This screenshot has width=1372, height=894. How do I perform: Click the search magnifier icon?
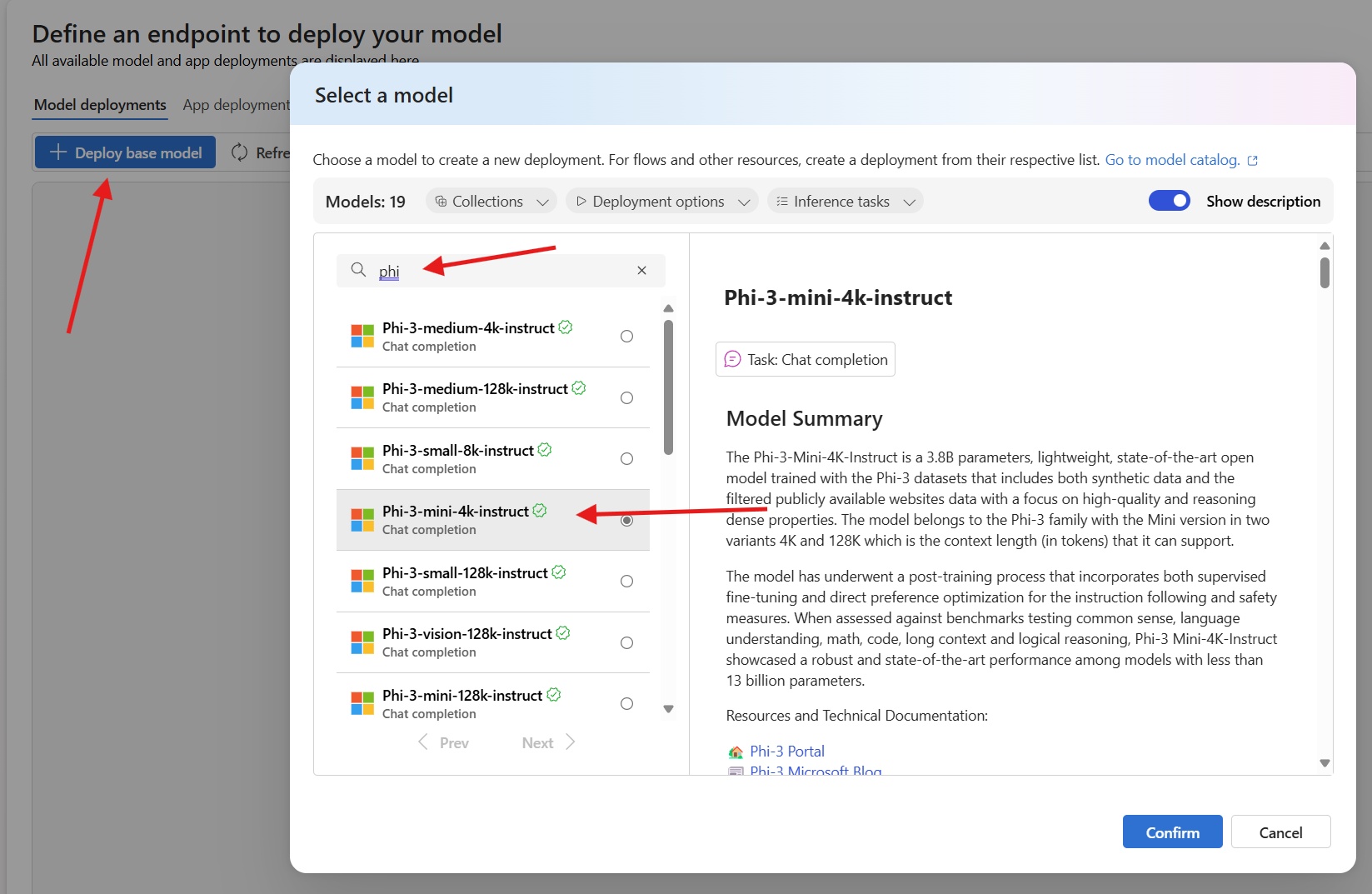point(358,270)
